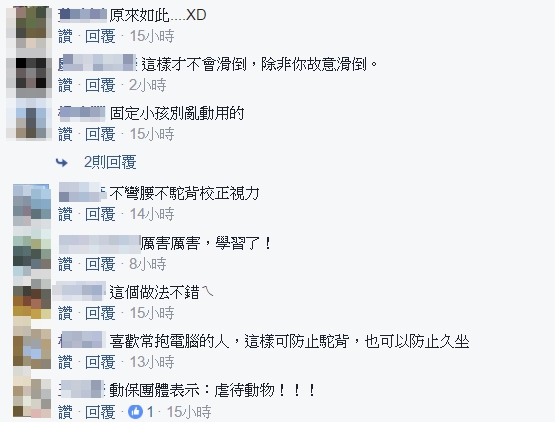Reply to the comment 厲害厲害，學習了！
Image resolution: width=555 pixels, height=422 pixels.
[x=100, y=264]
